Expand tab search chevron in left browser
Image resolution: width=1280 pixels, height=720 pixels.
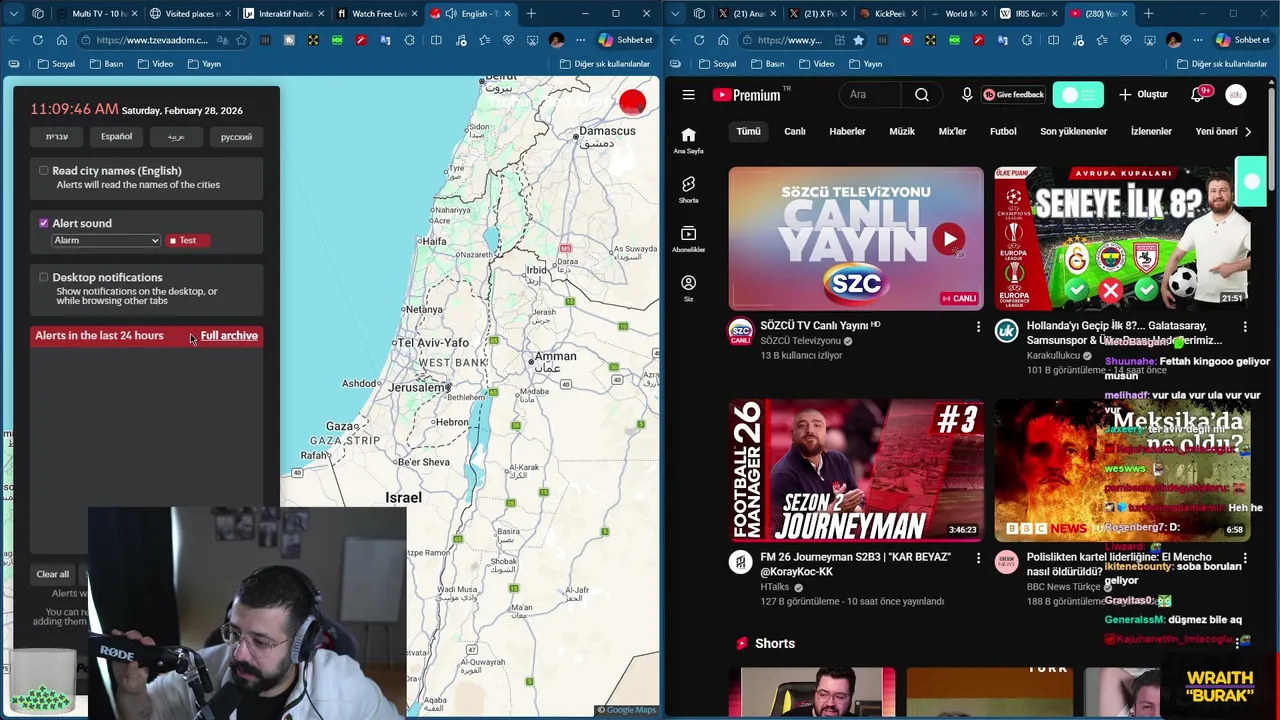14,14
